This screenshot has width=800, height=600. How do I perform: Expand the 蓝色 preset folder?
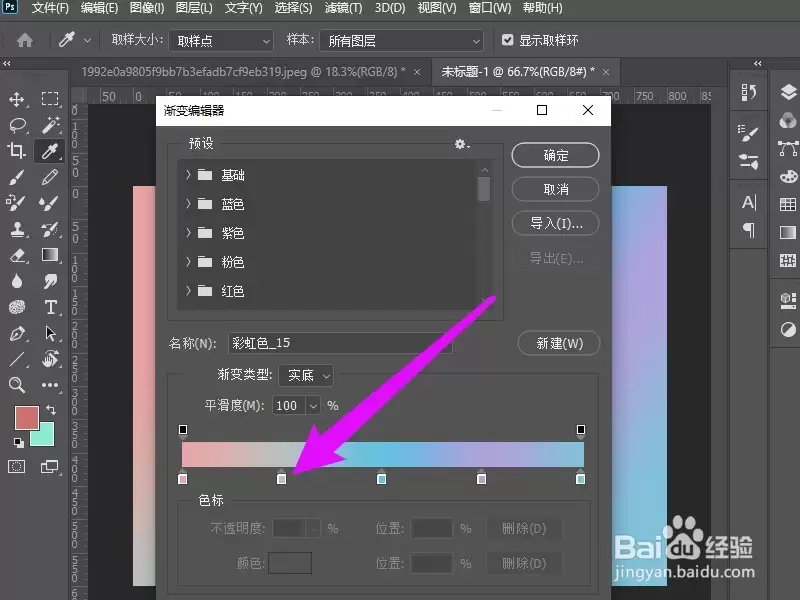tap(188, 204)
